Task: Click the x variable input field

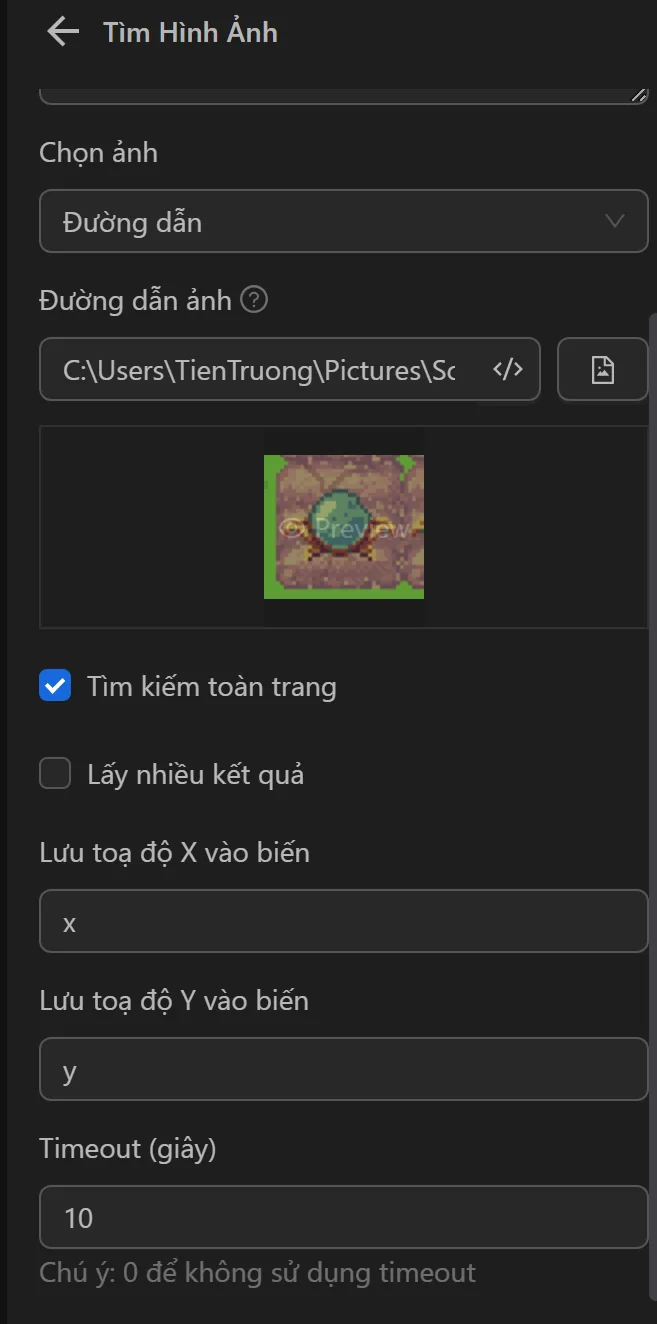Action: pos(344,921)
